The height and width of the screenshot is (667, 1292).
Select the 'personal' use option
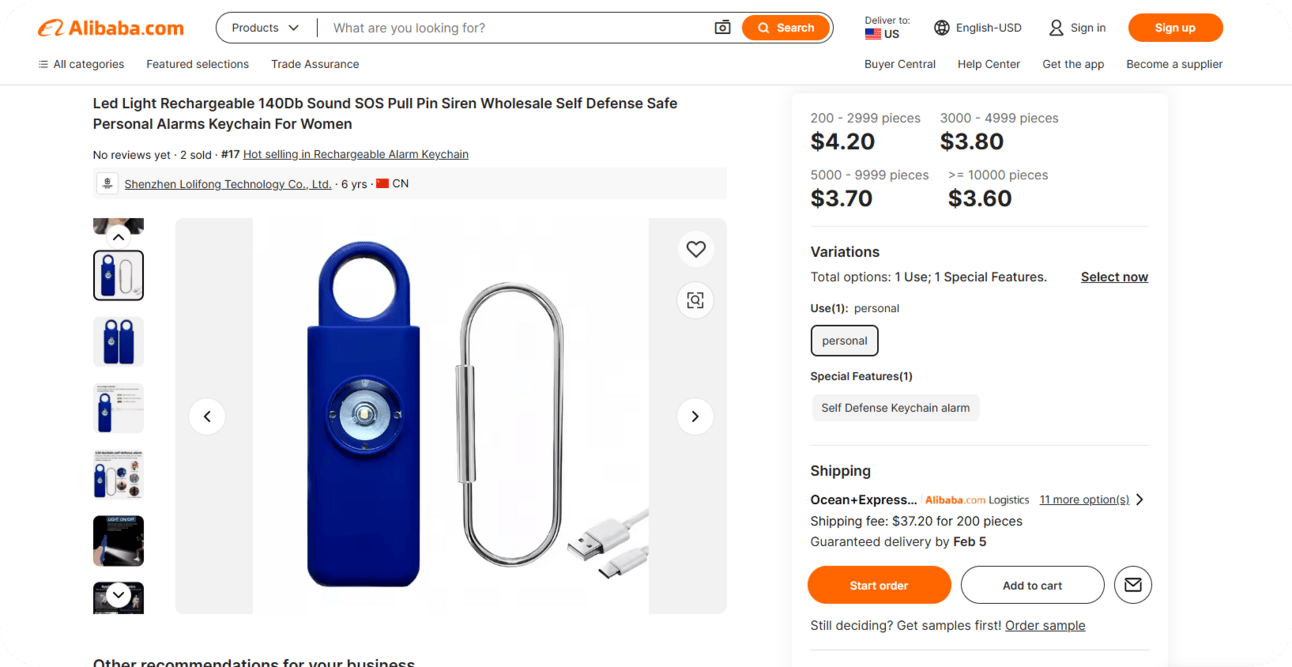coord(845,341)
